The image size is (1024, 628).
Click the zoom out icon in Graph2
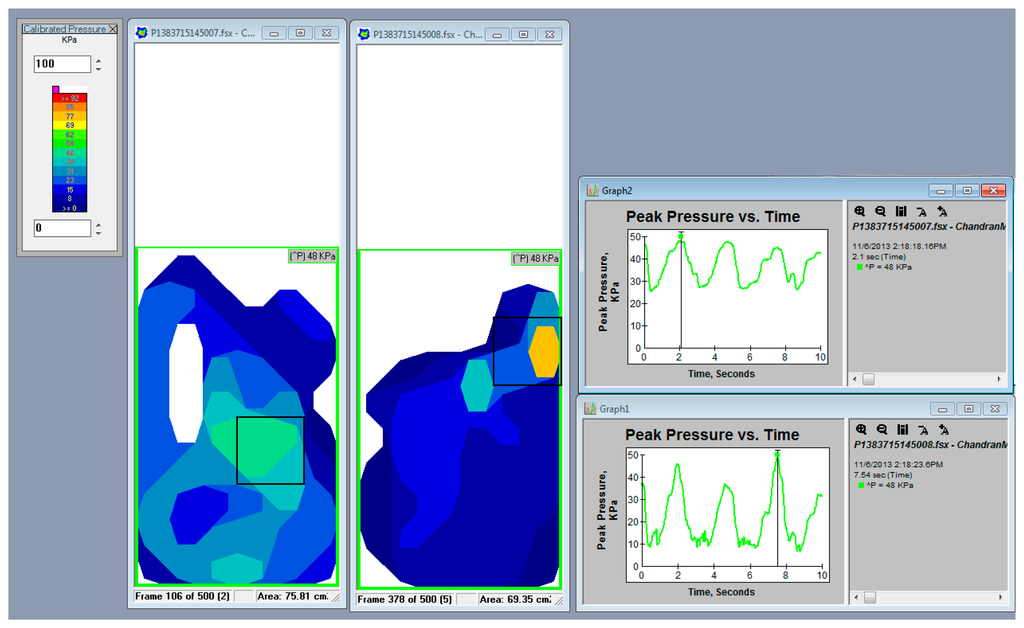pyautogui.click(x=880, y=211)
